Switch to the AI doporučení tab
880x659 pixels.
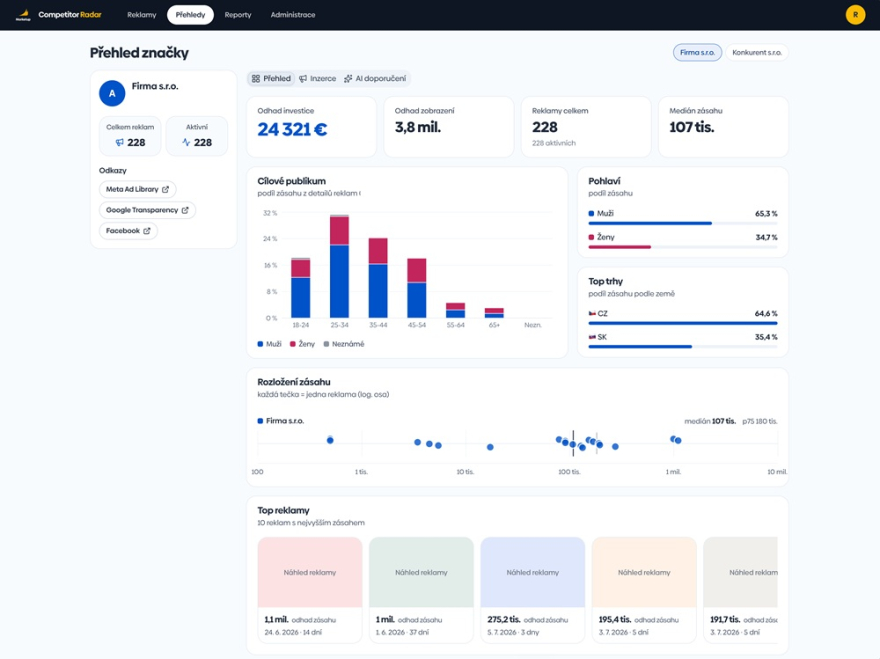coord(375,79)
